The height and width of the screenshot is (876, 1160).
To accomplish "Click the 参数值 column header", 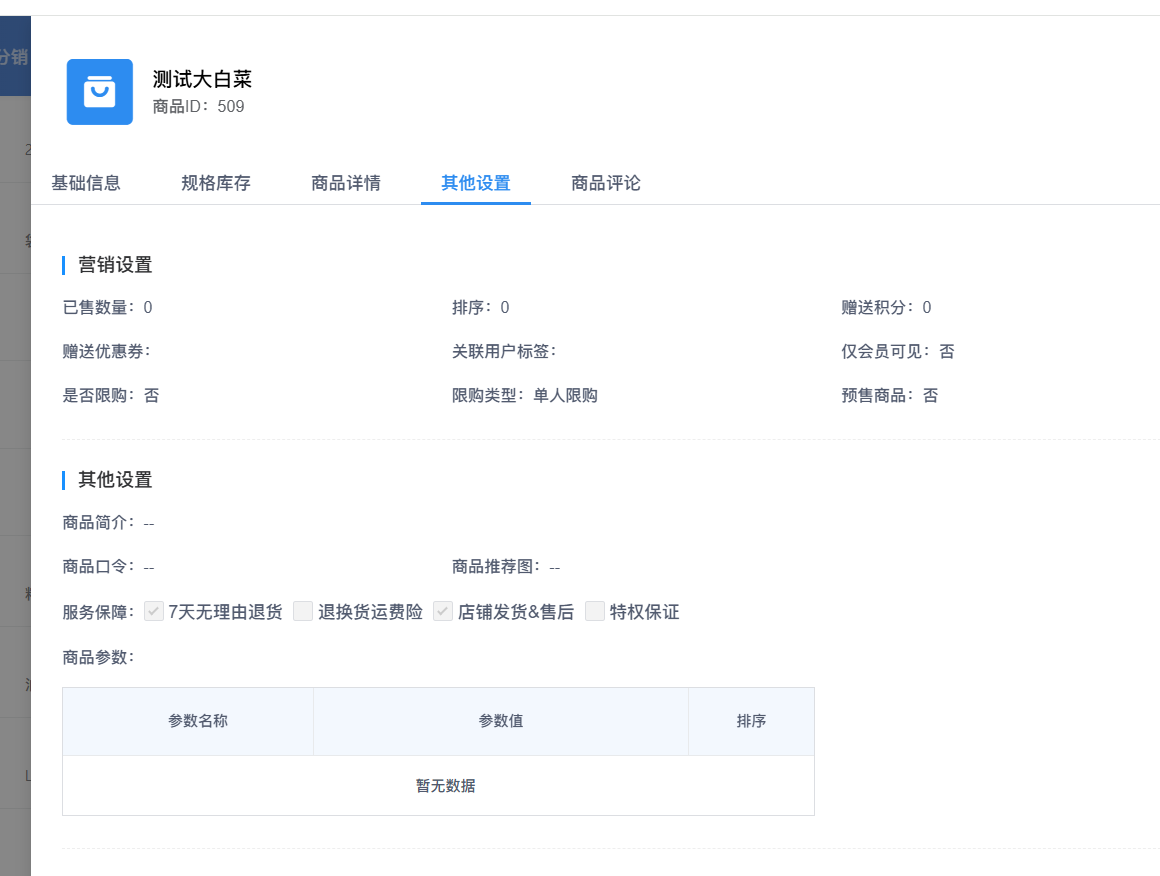I will pyautogui.click(x=500, y=721).
